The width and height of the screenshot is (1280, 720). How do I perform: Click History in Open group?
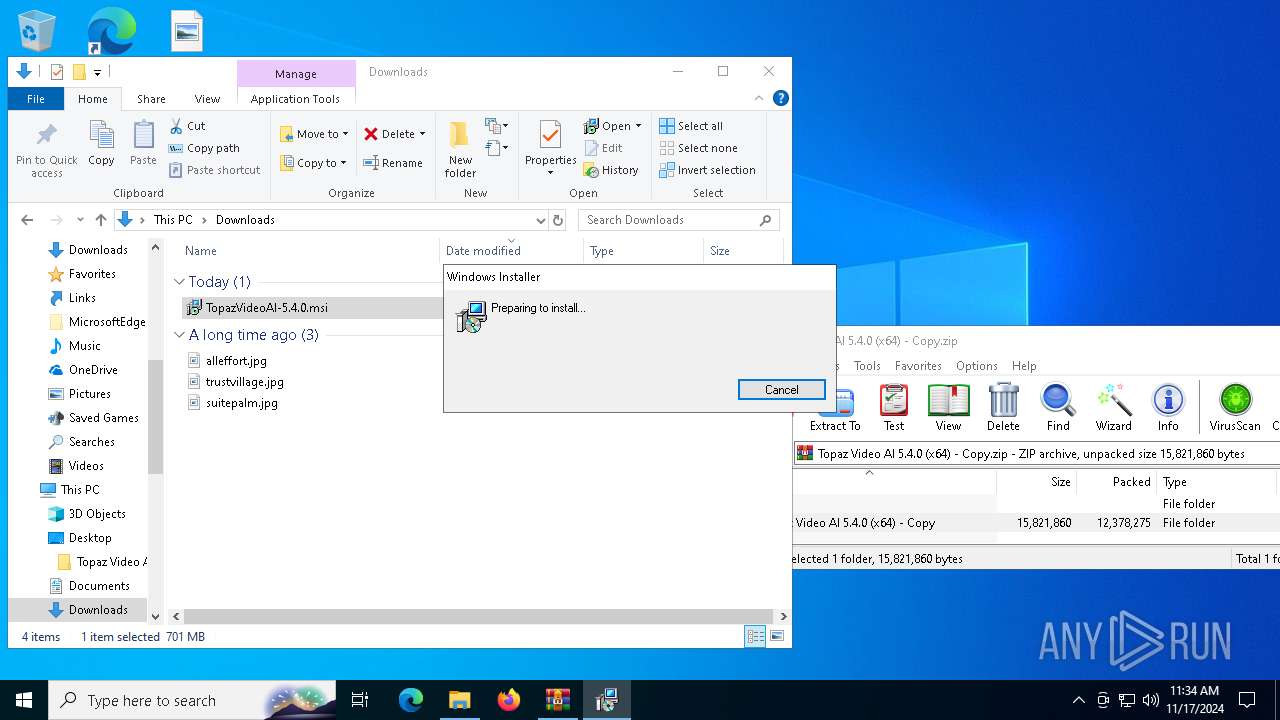611,170
